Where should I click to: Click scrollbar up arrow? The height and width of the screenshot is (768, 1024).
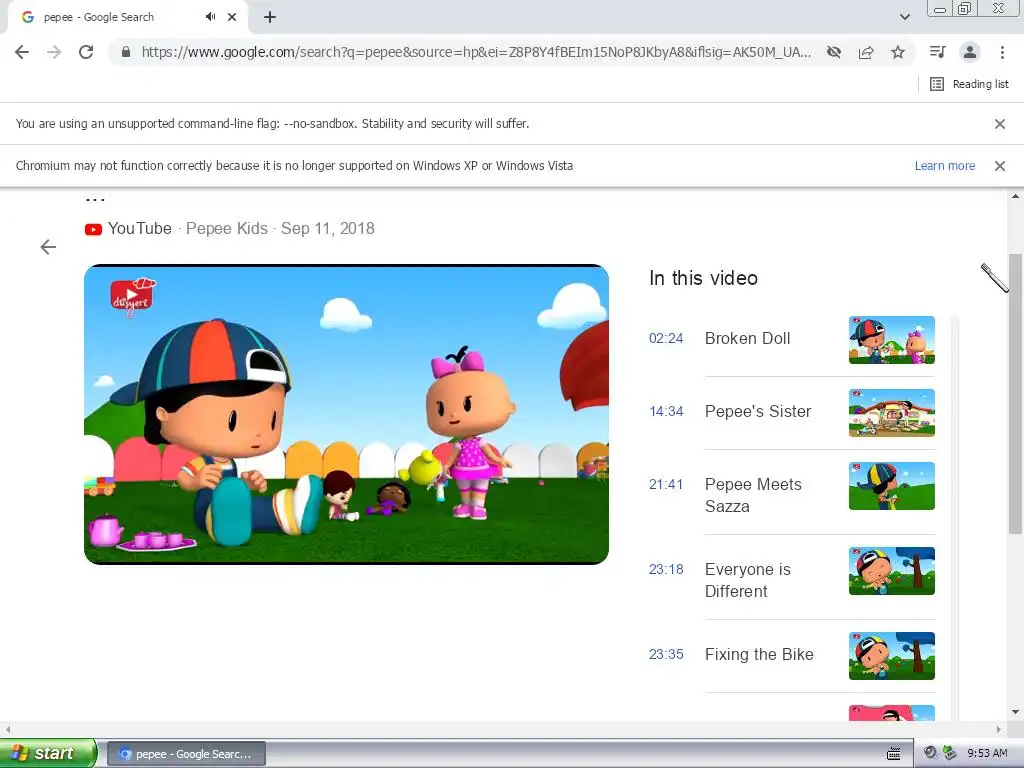click(x=1015, y=196)
